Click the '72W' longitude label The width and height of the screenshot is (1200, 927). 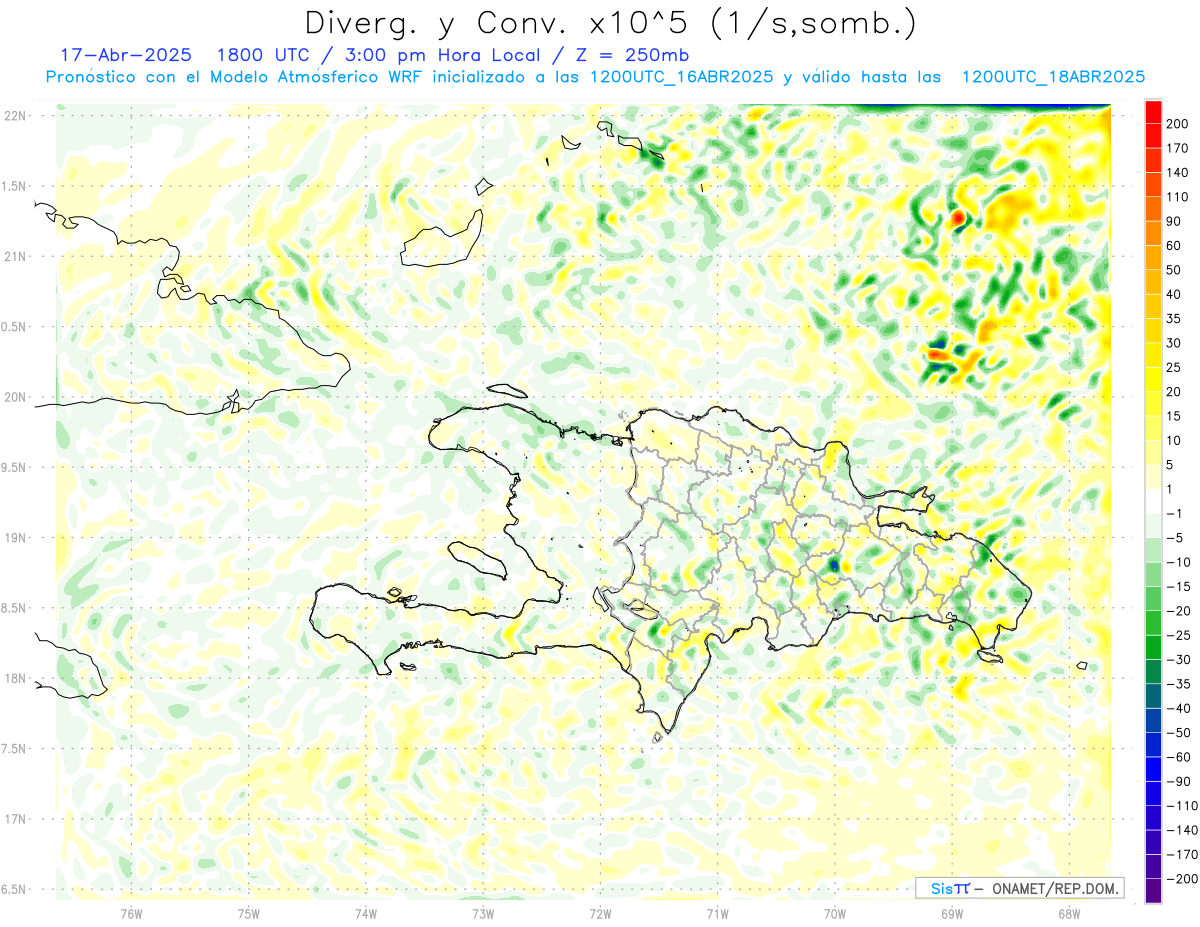[600, 913]
